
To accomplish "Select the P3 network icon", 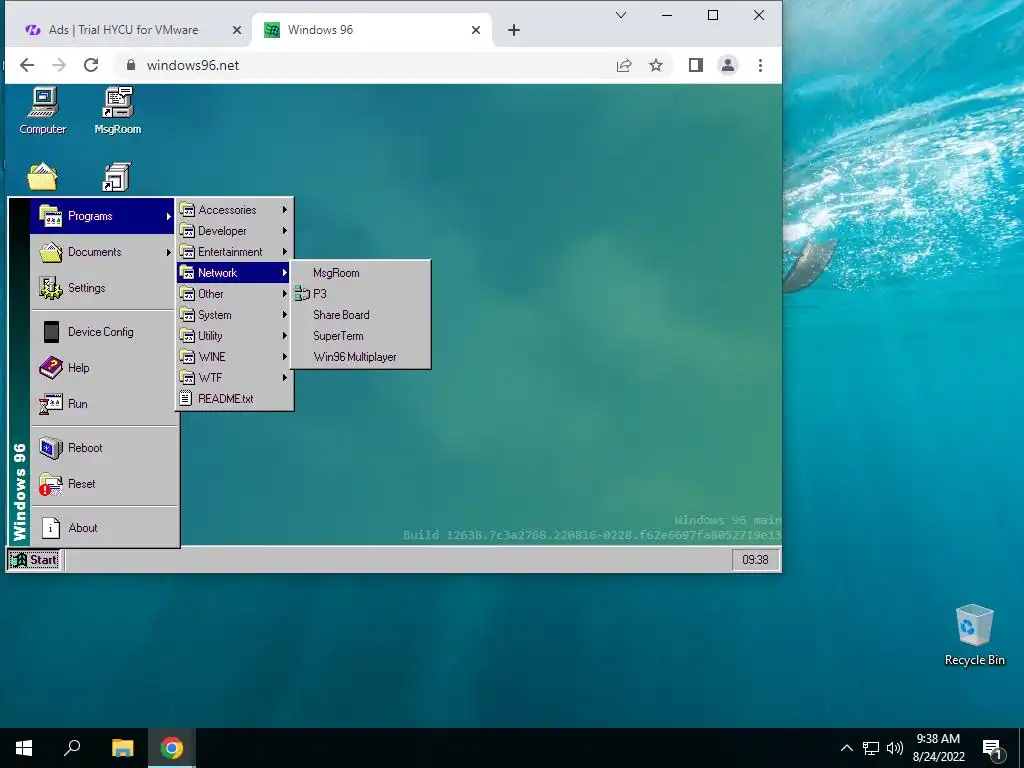I will tap(302, 294).
